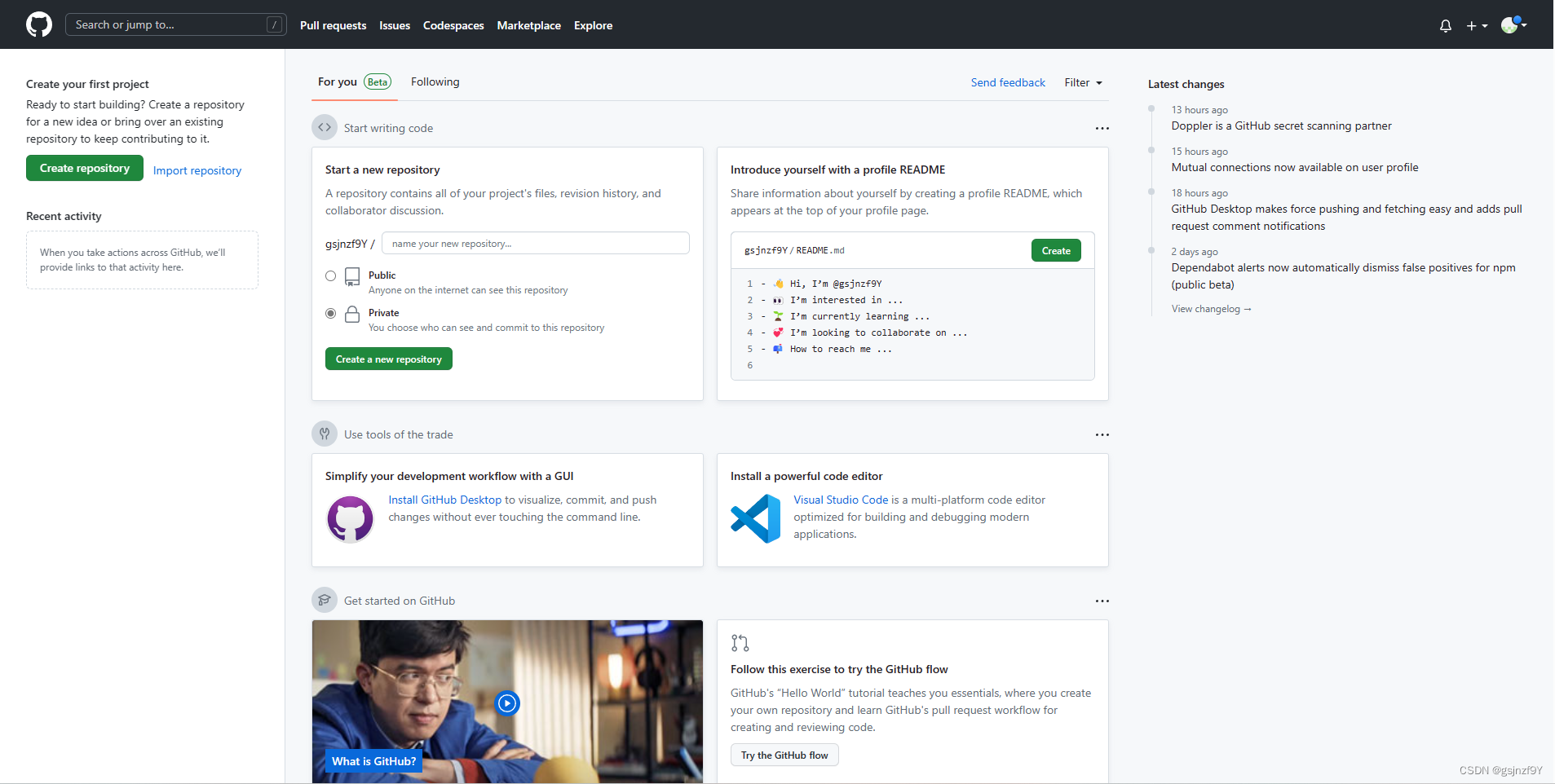Click the Create a new repository button

coord(388,359)
